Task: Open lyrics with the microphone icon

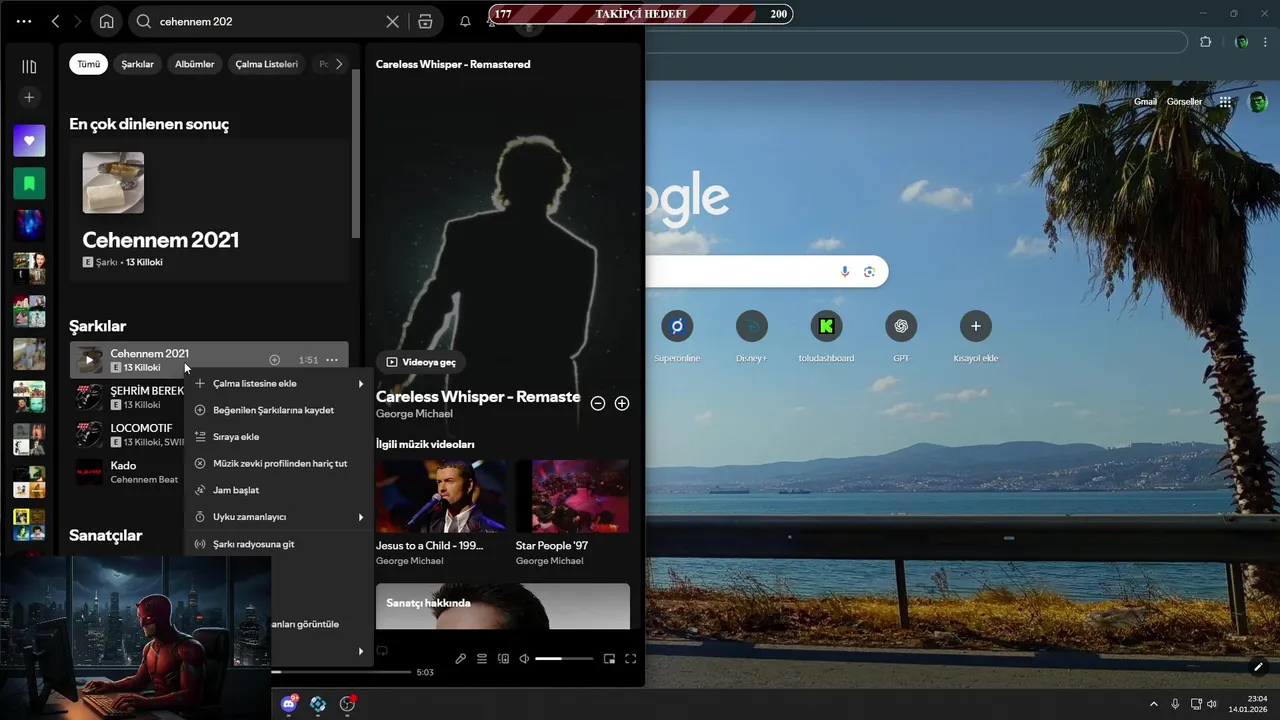Action: [460, 659]
